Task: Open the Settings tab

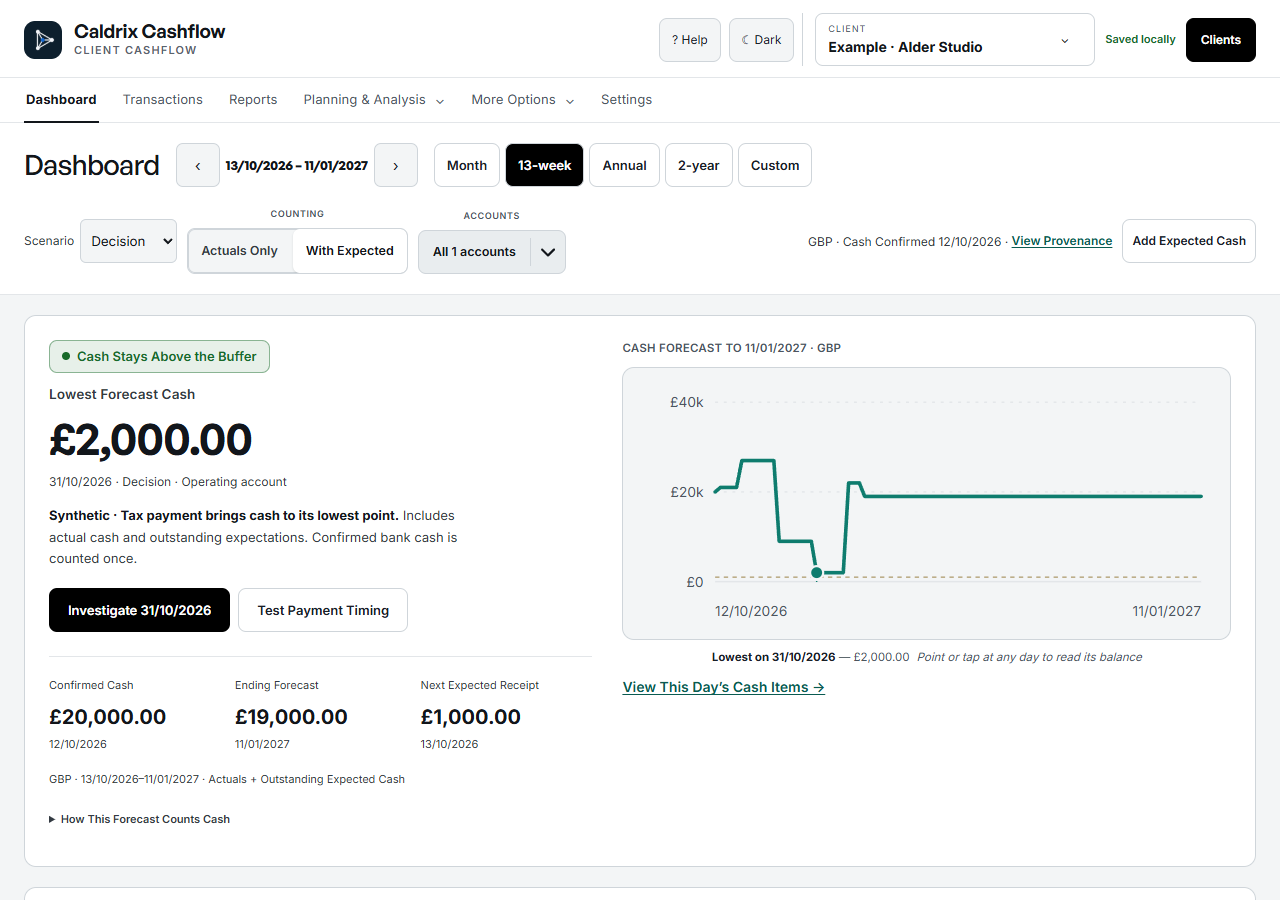Action: (626, 100)
